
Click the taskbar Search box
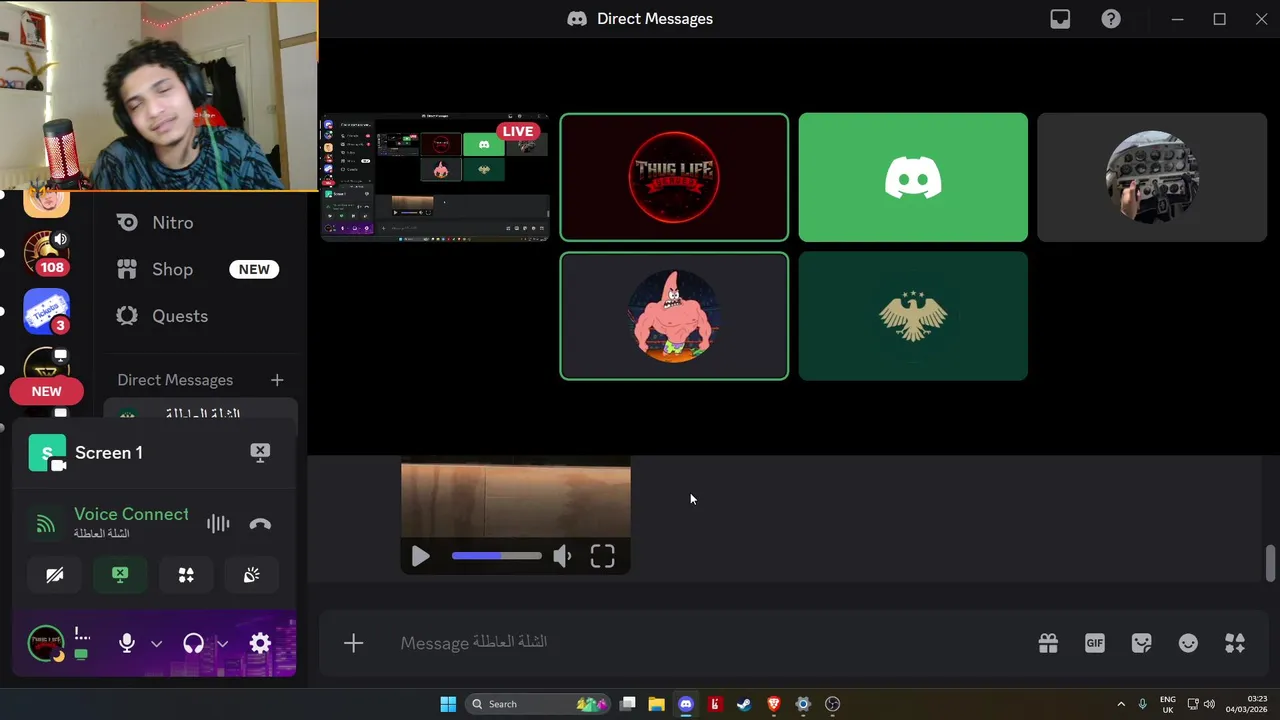coord(538,704)
